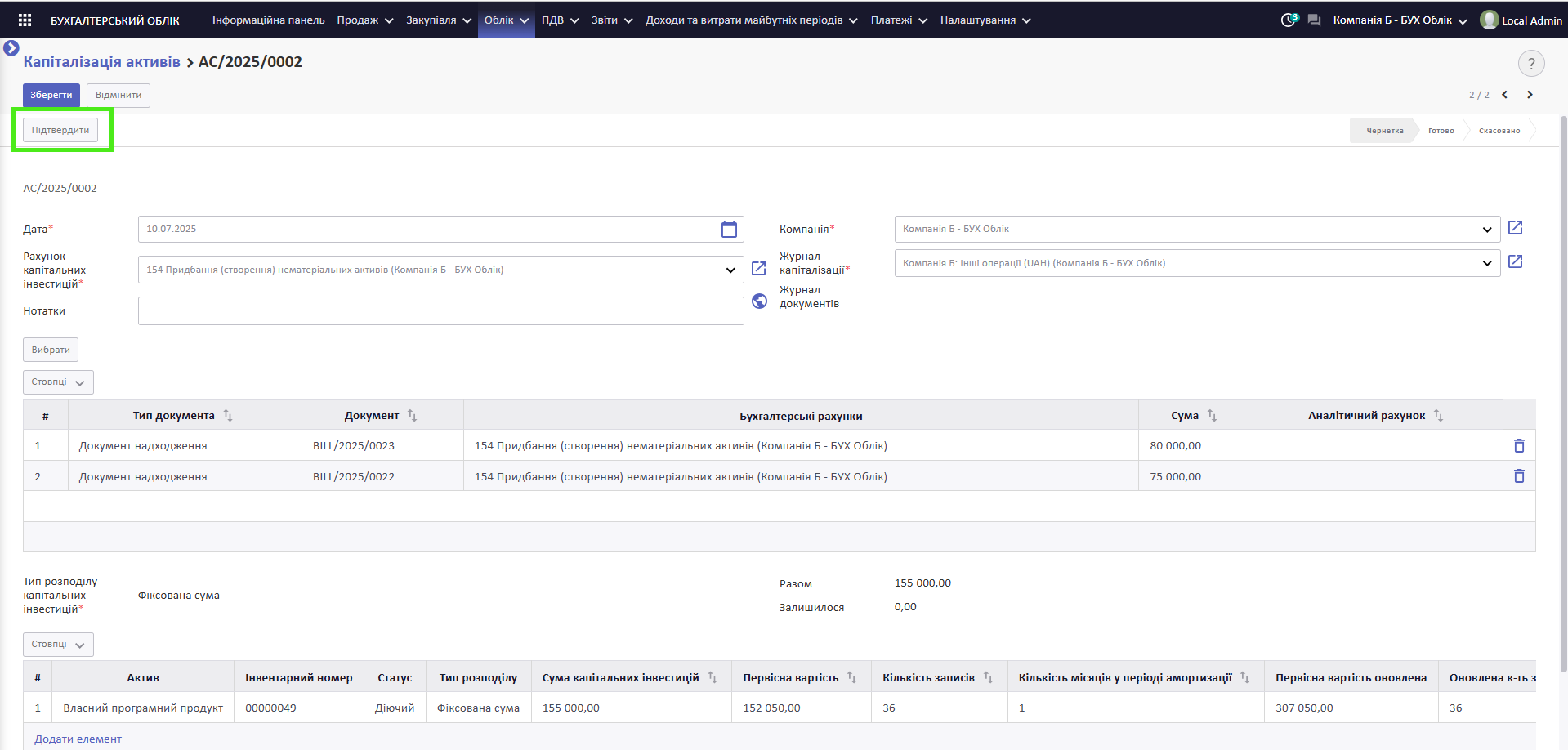Viewport: 1568px width, 750px height.
Task: Click the Вибрати button
Action: [51, 350]
